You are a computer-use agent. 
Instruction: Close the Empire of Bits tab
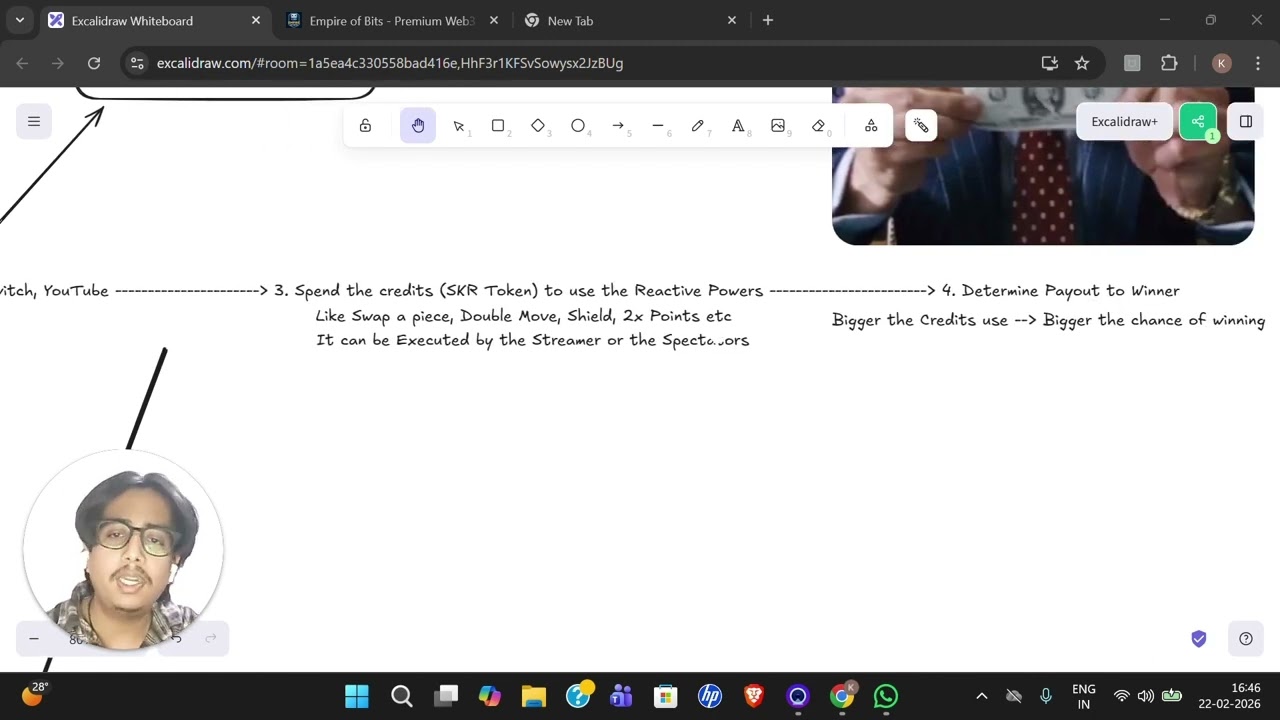pos(494,20)
